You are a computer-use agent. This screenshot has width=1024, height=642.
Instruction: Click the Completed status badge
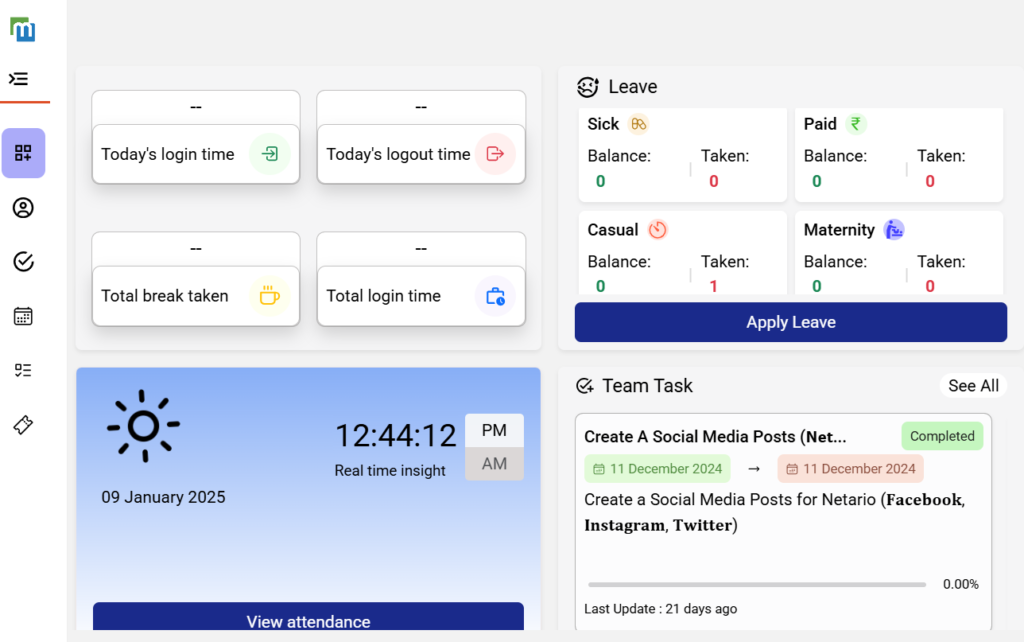942,436
